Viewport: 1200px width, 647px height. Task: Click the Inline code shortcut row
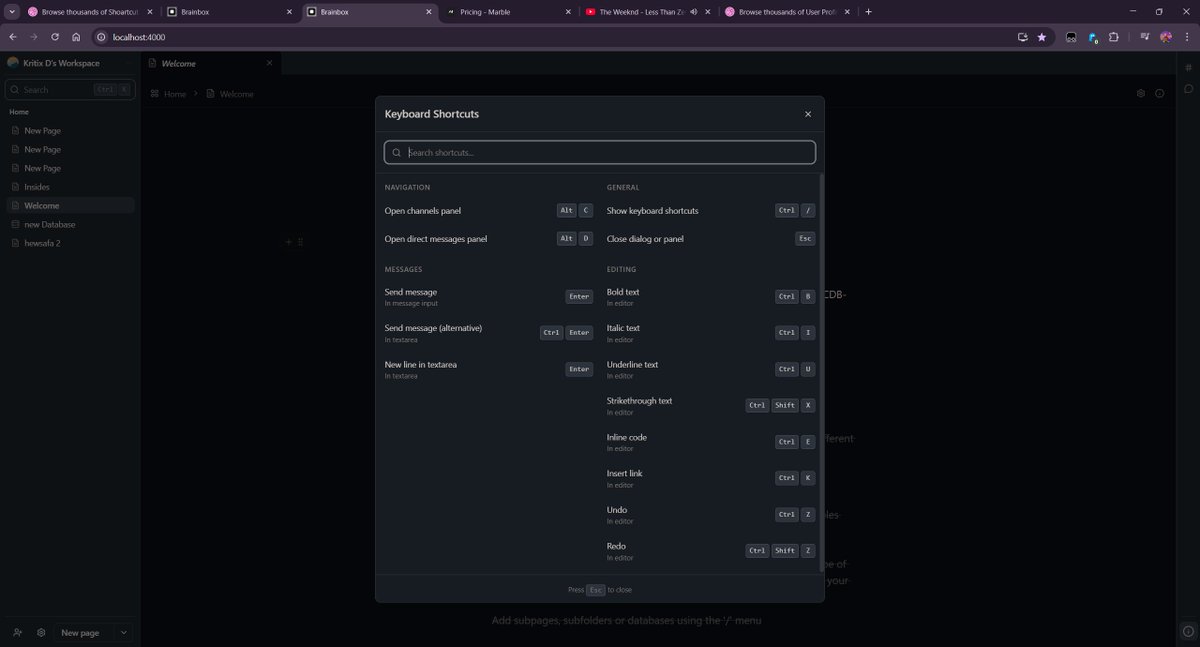711,442
